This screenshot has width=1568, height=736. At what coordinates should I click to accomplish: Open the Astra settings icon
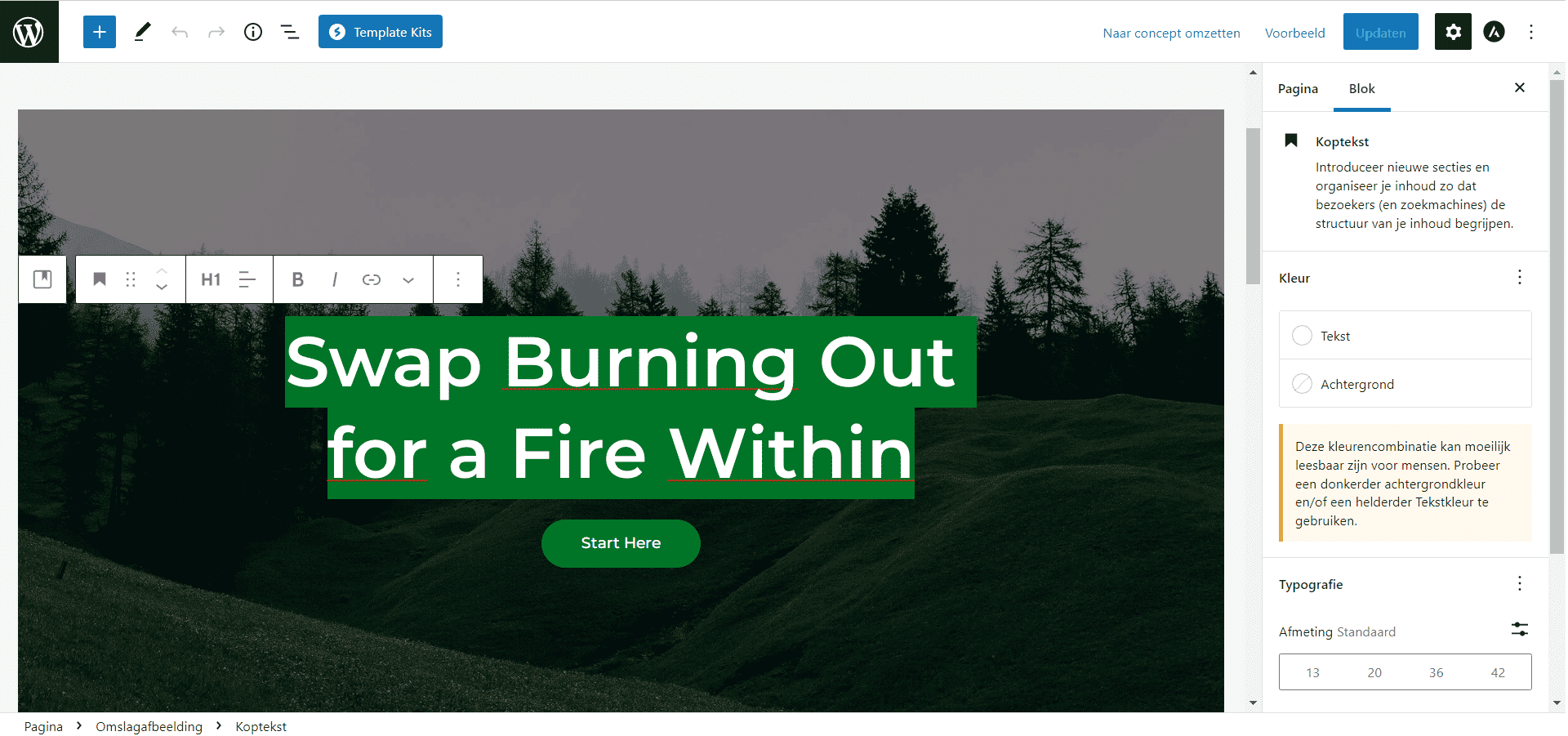[1494, 32]
